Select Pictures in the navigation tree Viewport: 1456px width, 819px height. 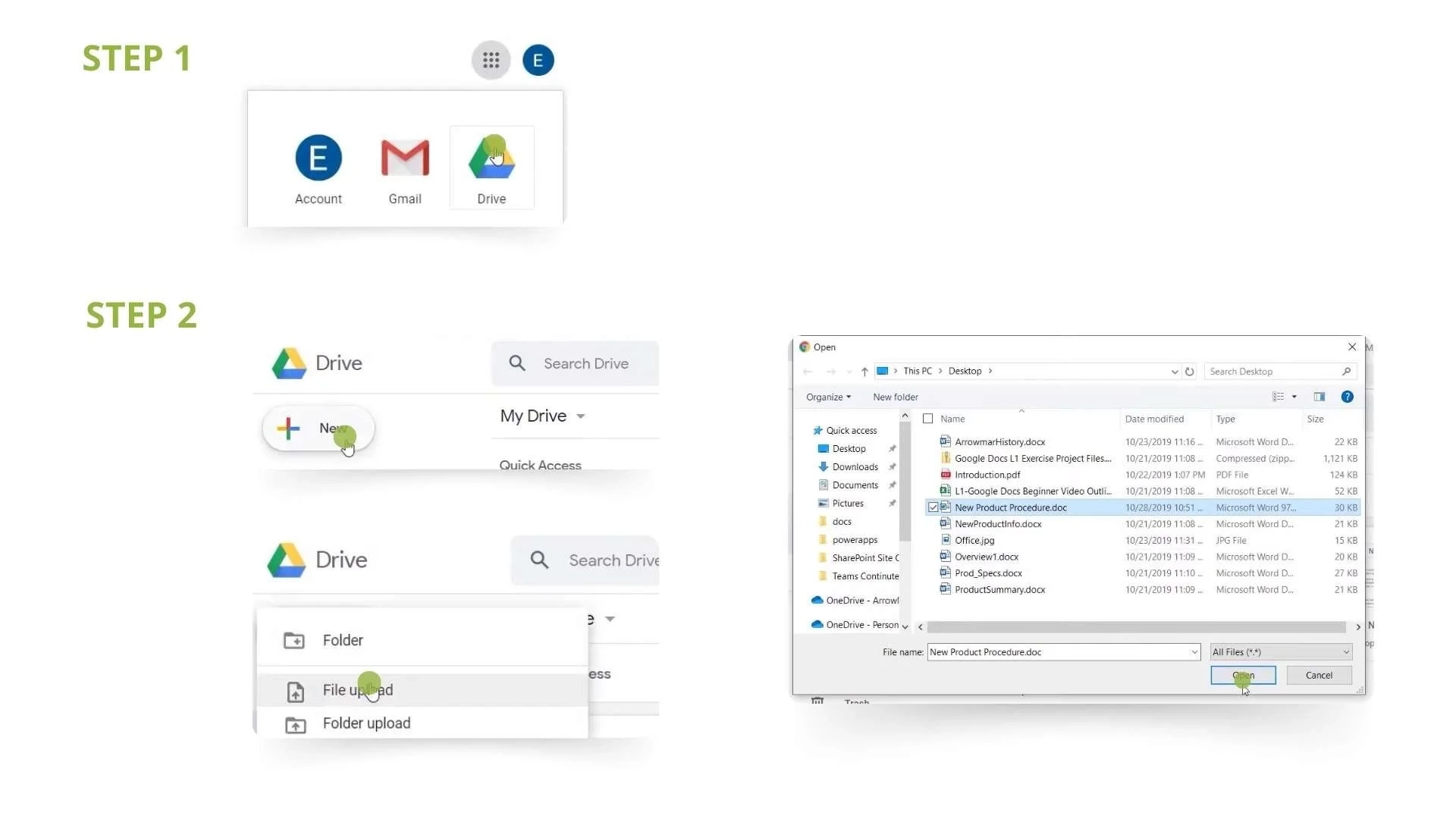tap(848, 503)
